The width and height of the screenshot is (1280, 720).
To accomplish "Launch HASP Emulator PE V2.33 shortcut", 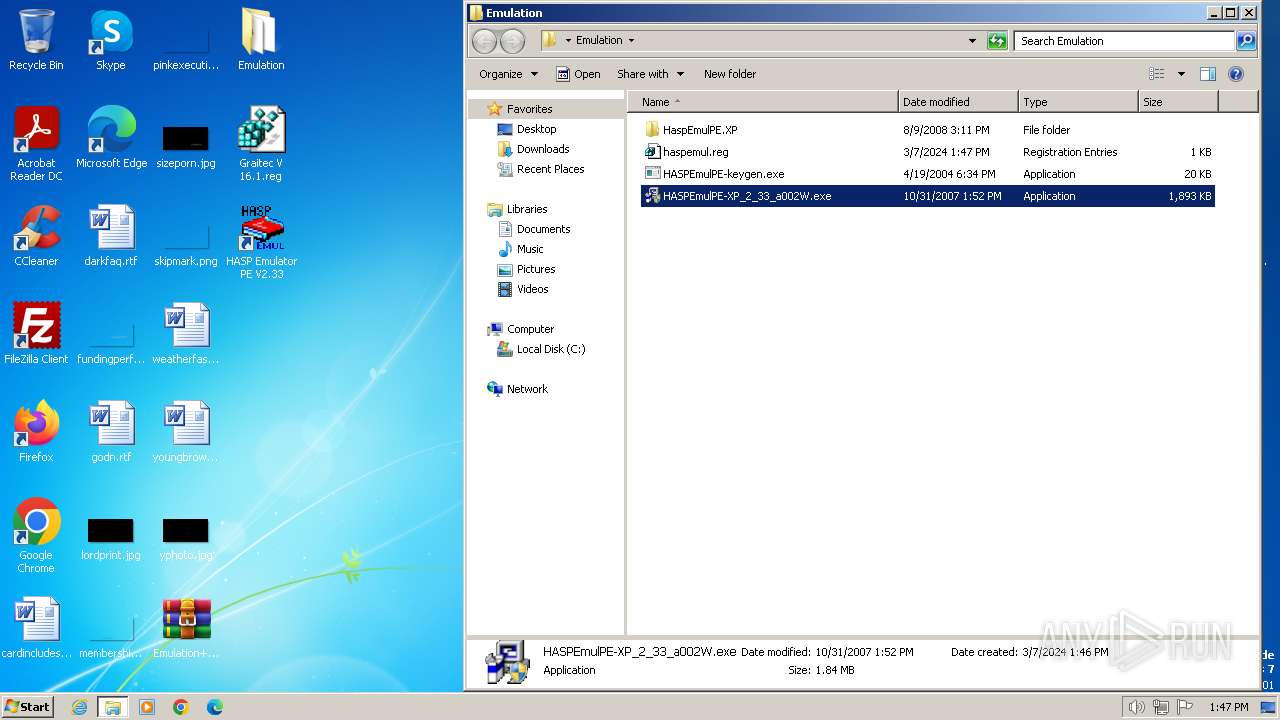I will 261,242.
